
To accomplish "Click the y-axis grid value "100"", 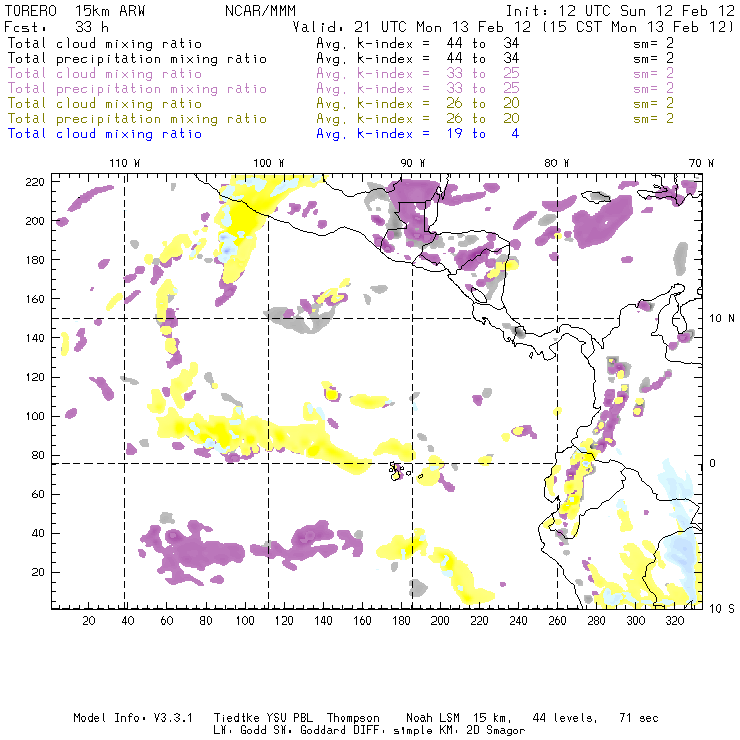I will click(x=35, y=416).
